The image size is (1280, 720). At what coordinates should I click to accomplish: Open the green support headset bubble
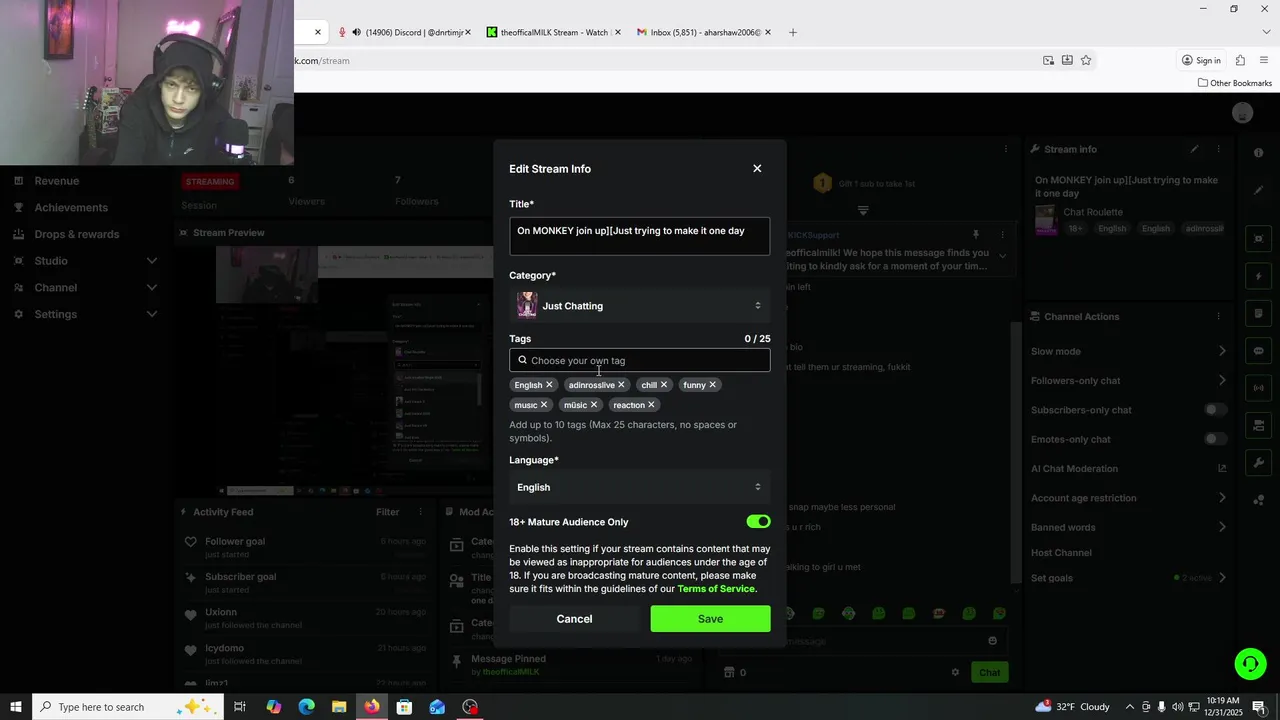pos(1249,663)
